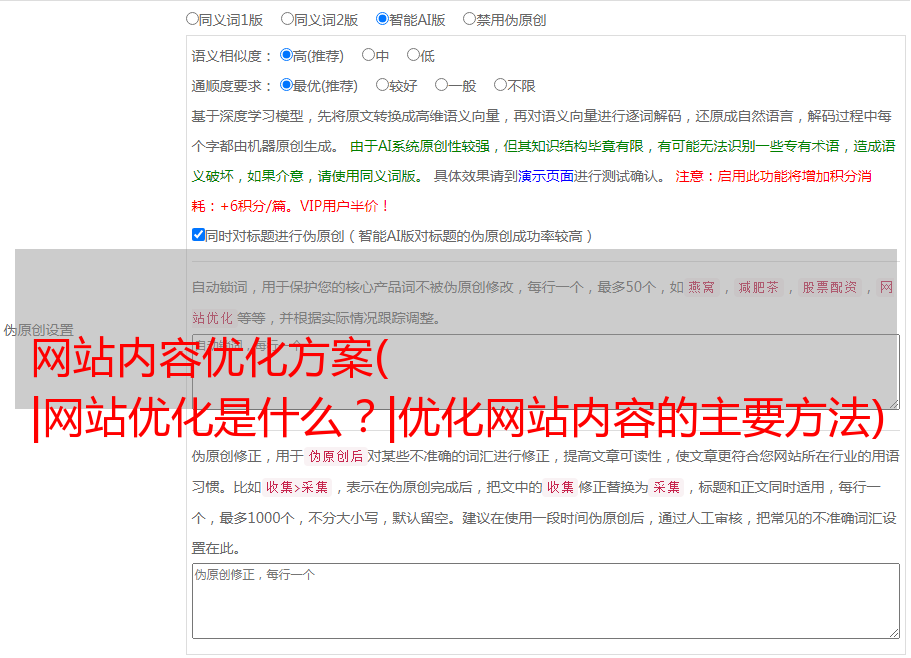Set 通顺度要求 to 不限

500,85
